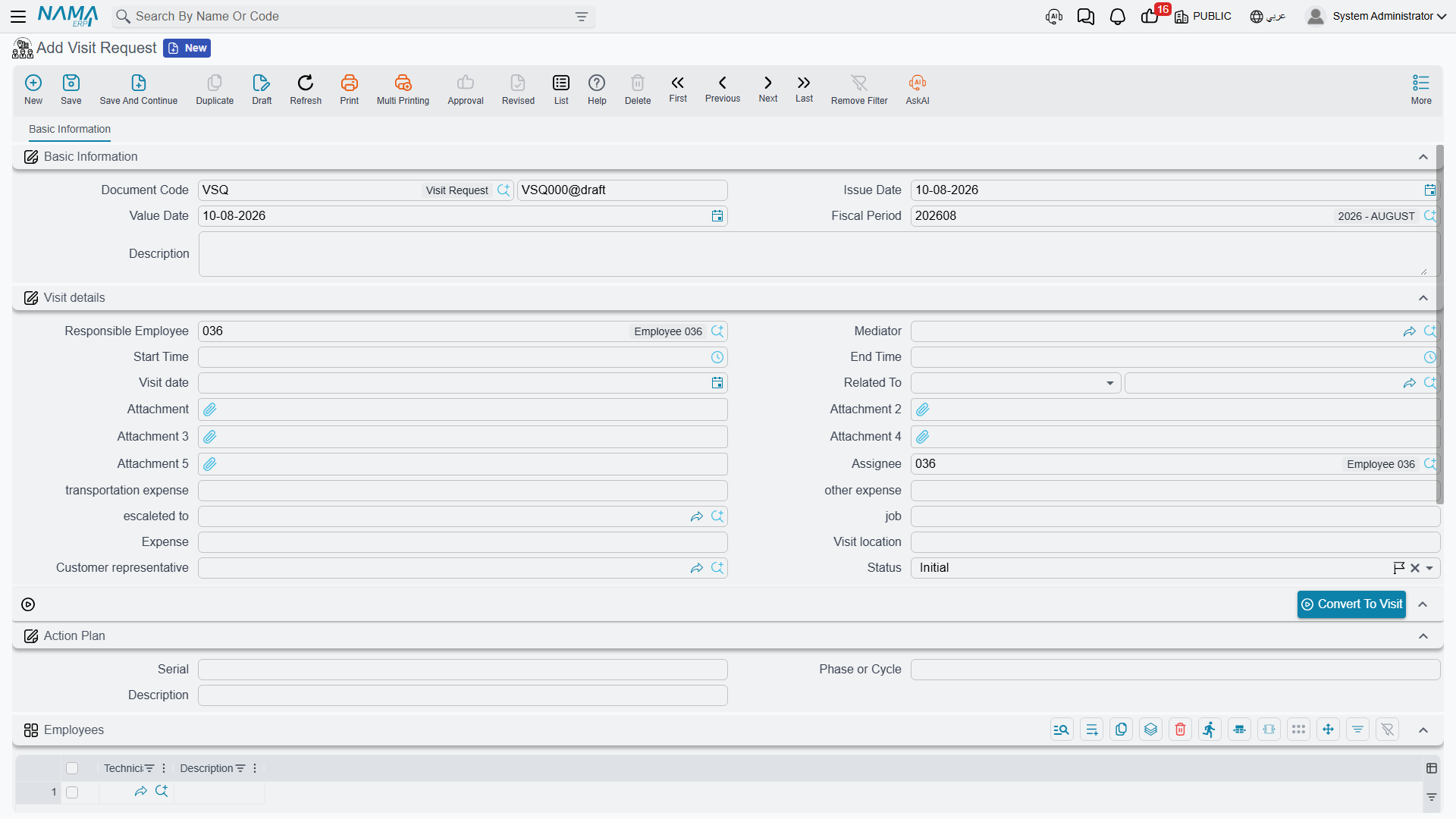Select the Basic Information tab
Viewport: 1456px width, 819px height.
70,129
